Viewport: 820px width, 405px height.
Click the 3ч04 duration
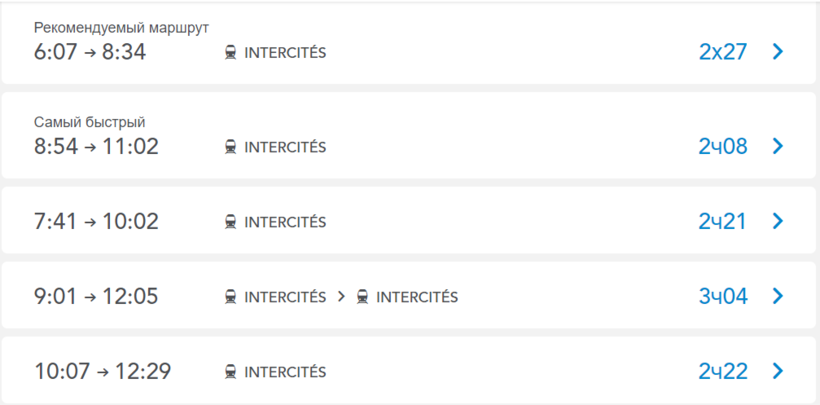[723, 296]
